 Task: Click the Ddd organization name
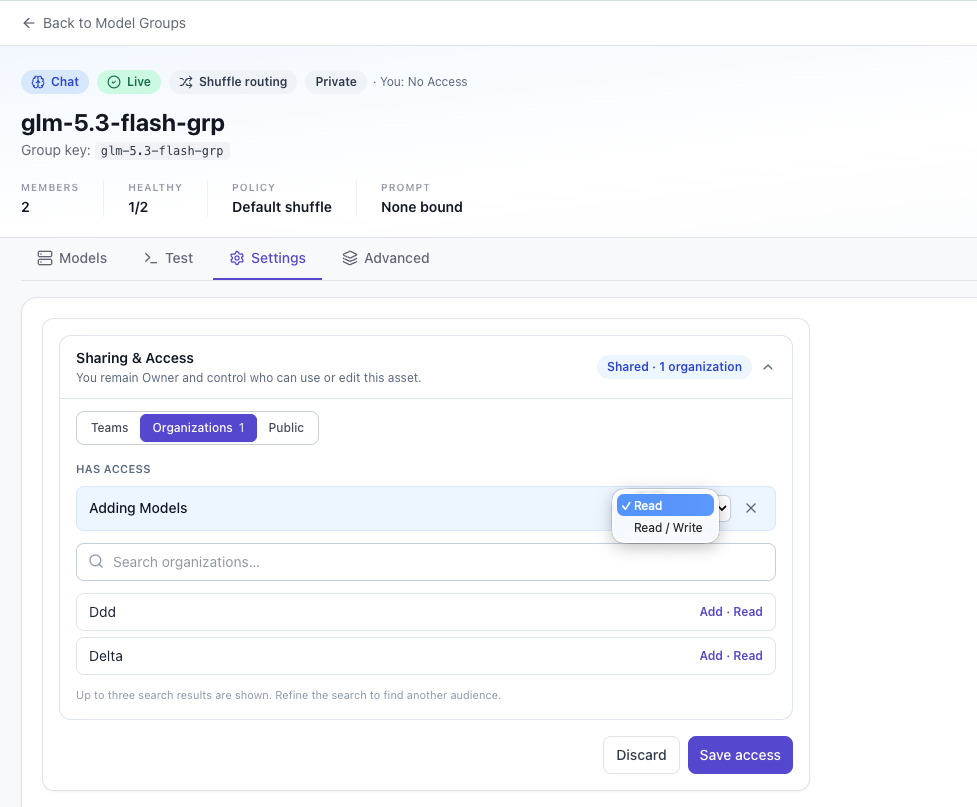click(102, 612)
